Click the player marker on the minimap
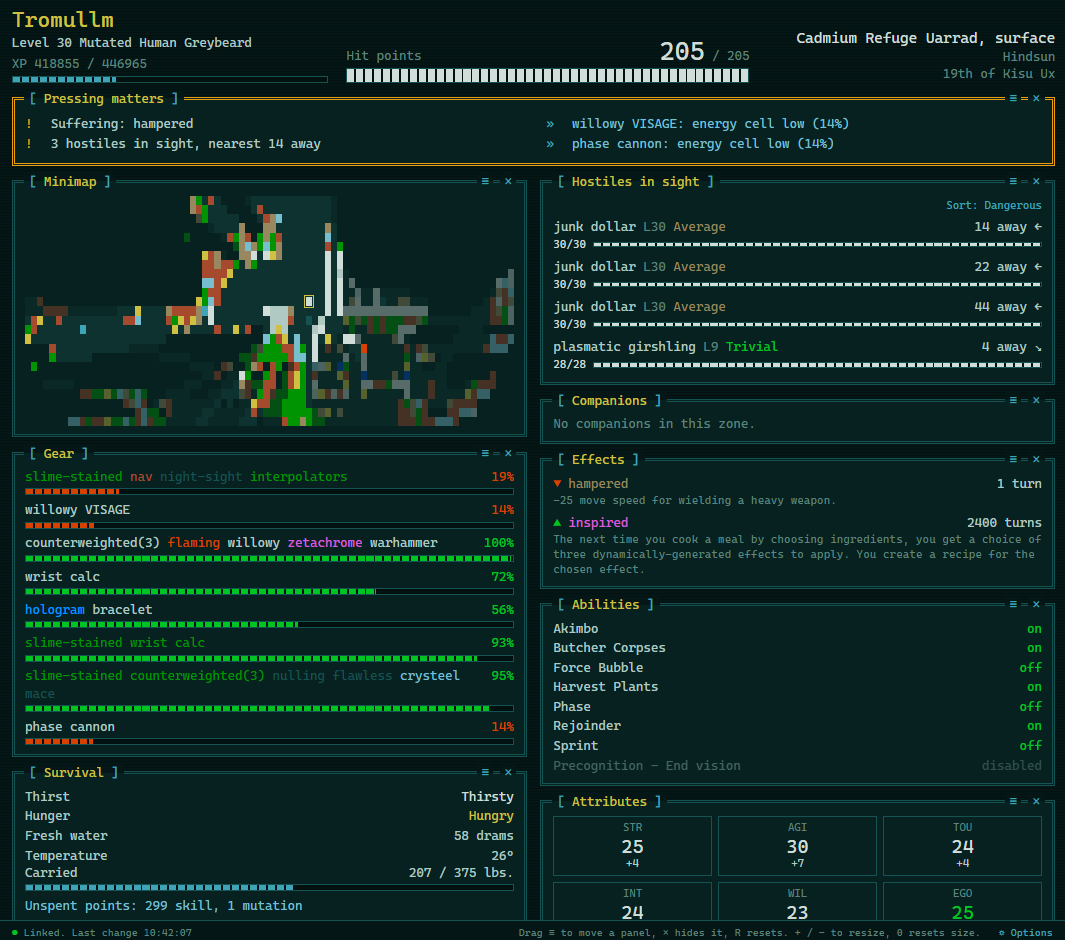This screenshot has width=1065, height=940. [x=309, y=301]
